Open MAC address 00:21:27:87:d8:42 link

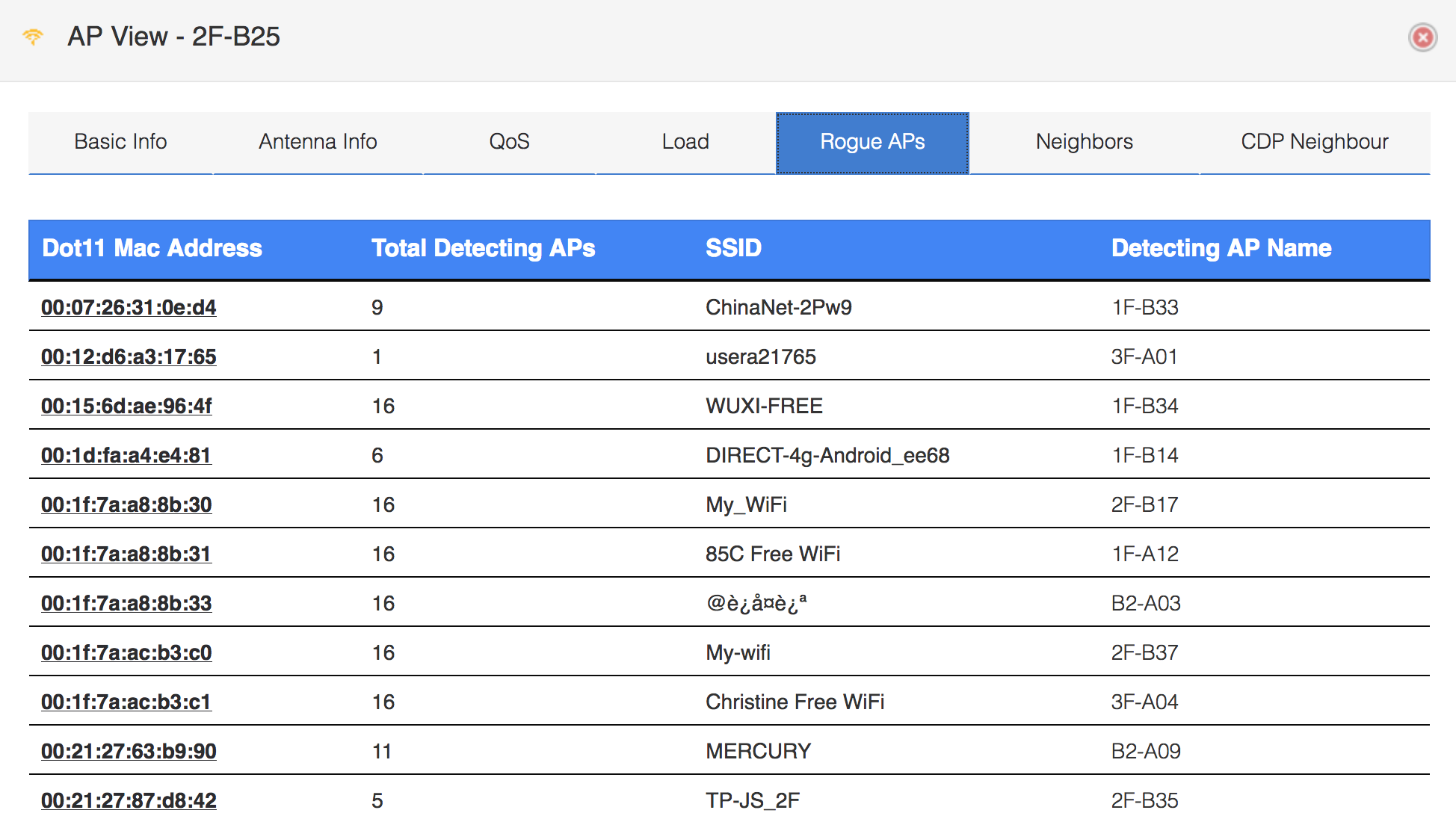pyautogui.click(x=129, y=800)
